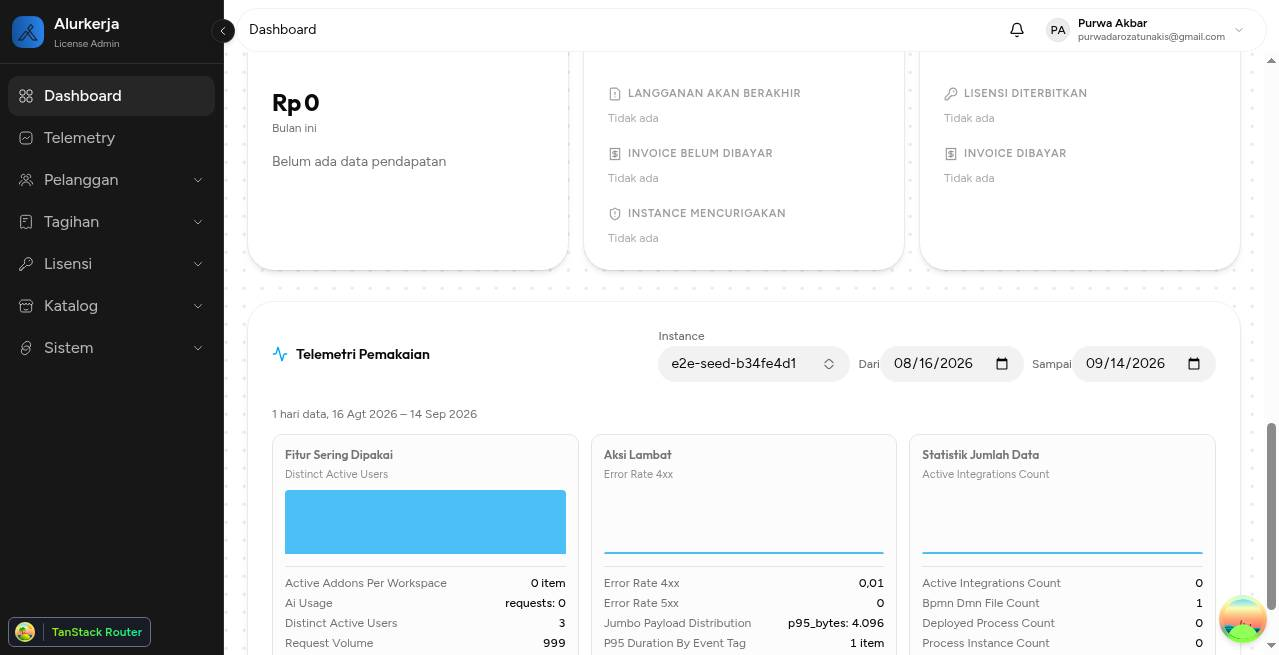Open the Instance e2e-seed-b34fe4d1 dropdown
The width and height of the screenshot is (1279, 655).
click(x=753, y=364)
